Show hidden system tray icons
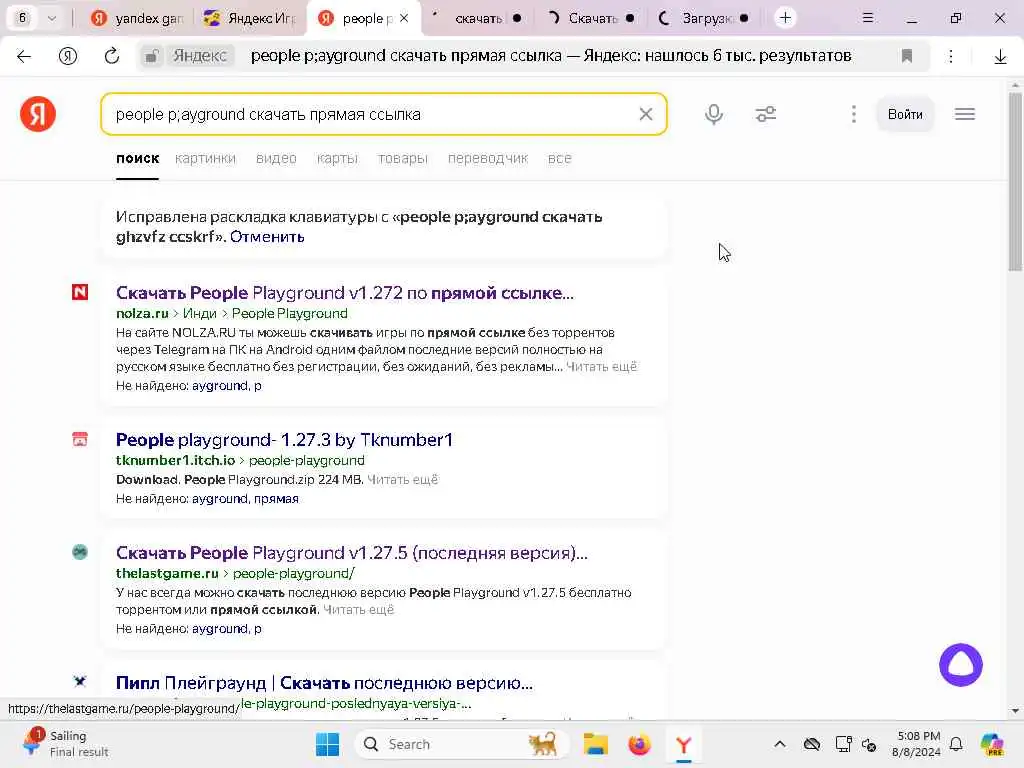Image resolution: width=1024 pixels, height=768 pixels. point(779,744)
